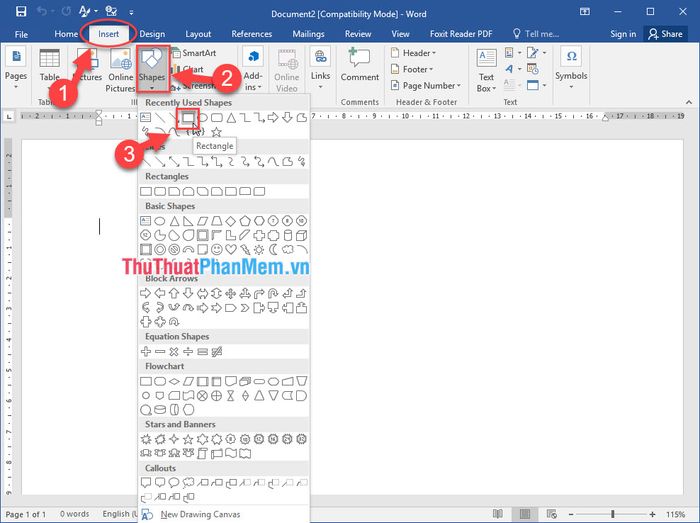Click the Save icon in the title bar
This screenshot has height=523, width=700.
15,13
